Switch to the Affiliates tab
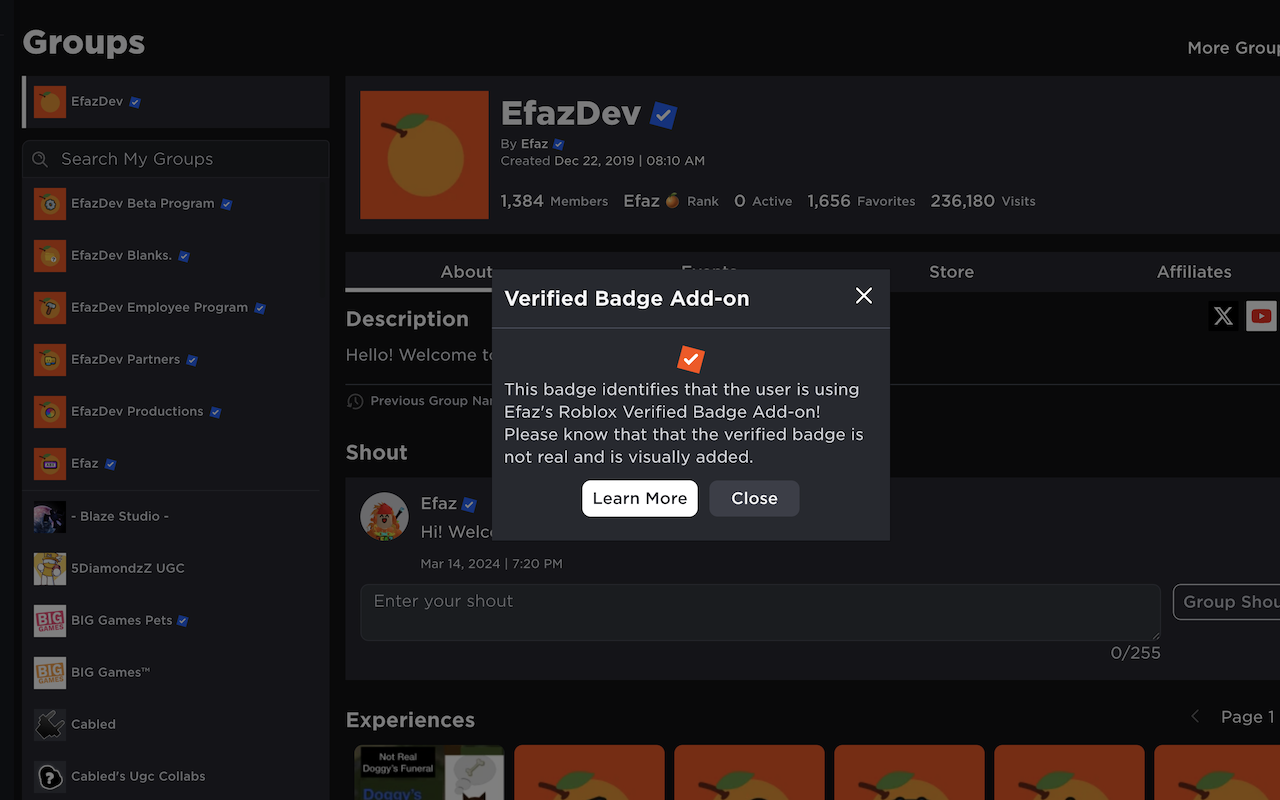This screenshot has height=800, width=1280. 1194,272
